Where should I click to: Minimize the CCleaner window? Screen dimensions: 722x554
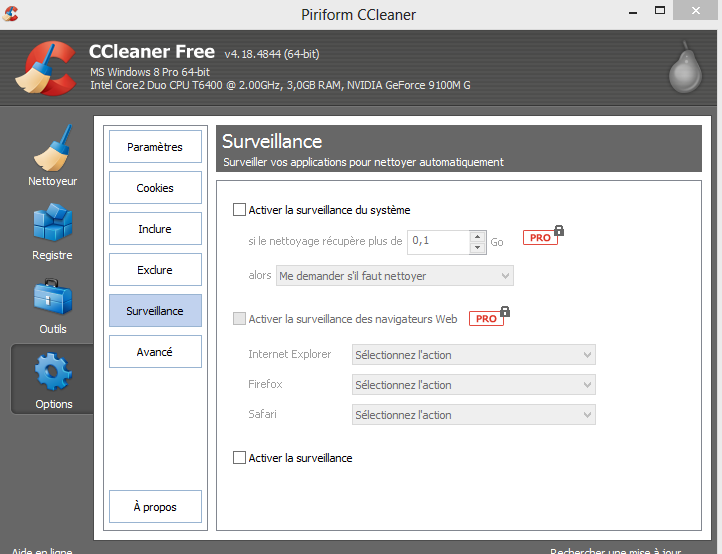[x=633, y=12]
